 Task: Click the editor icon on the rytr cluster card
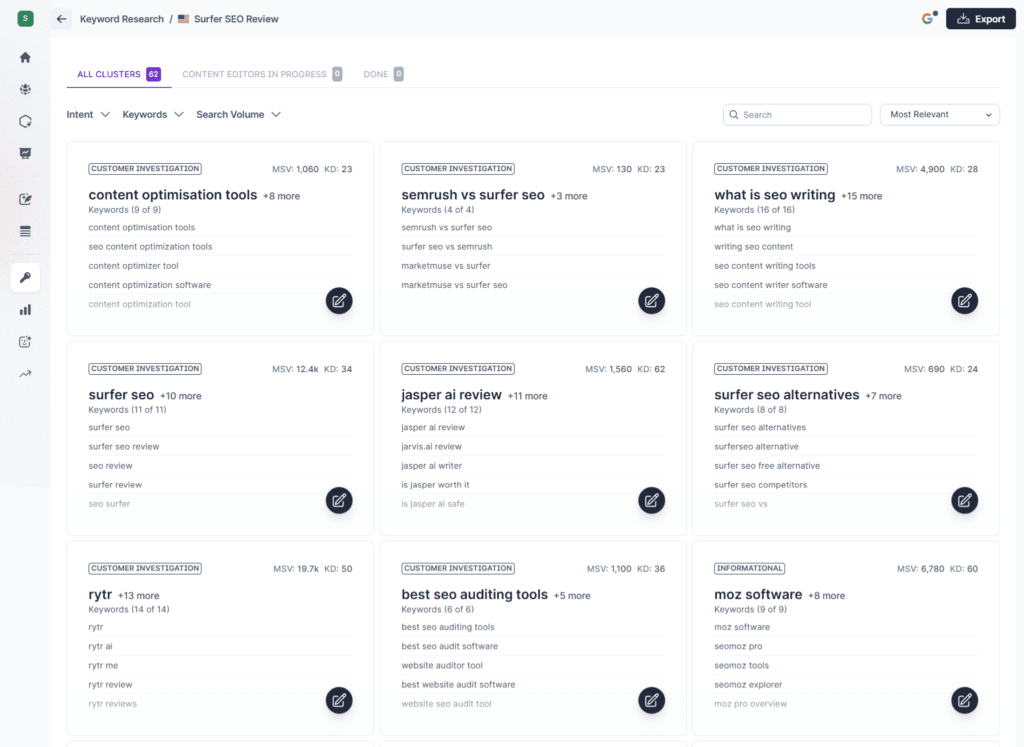[x=338, y=700]
